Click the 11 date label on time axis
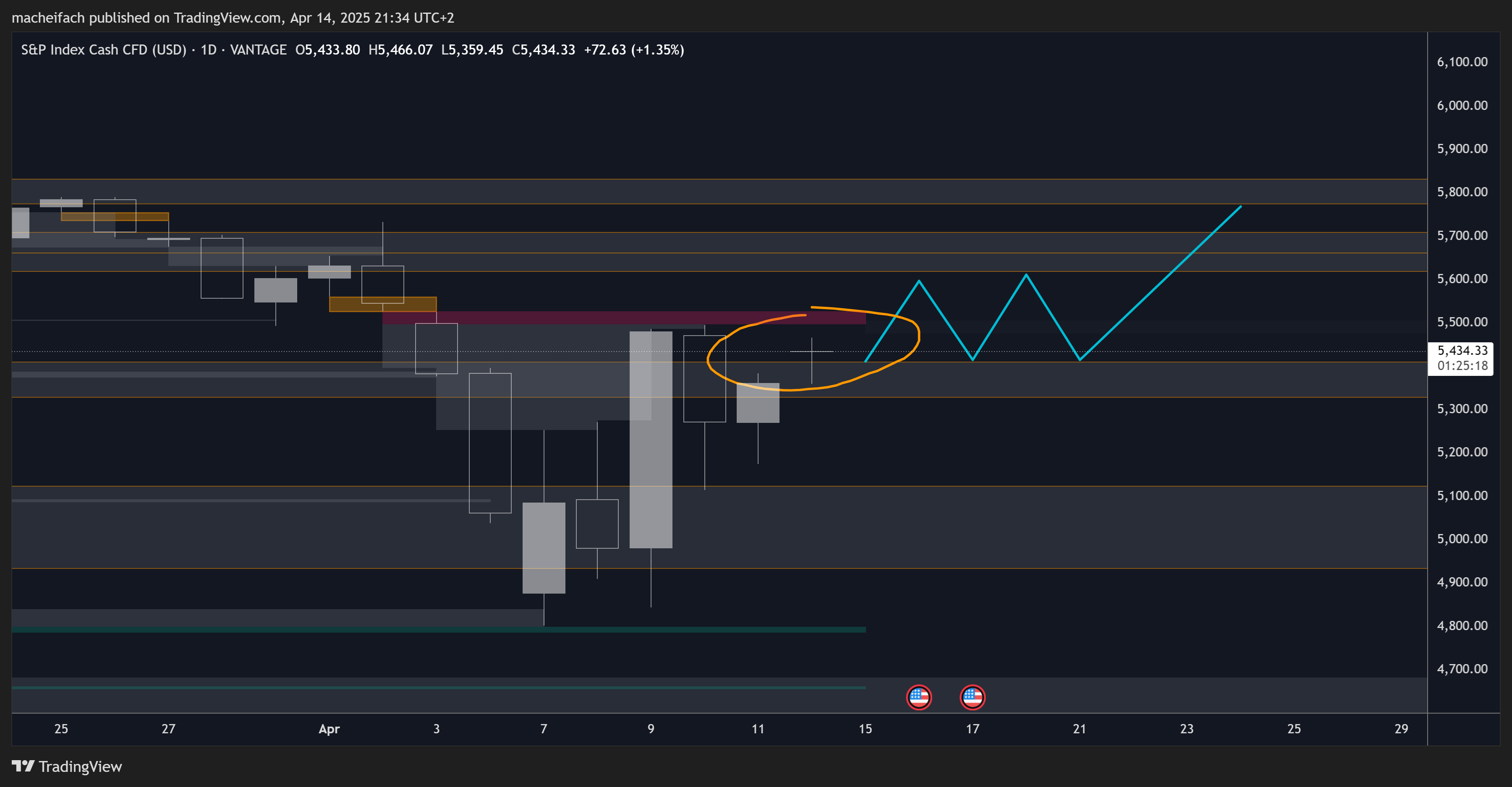 [758, 729]
